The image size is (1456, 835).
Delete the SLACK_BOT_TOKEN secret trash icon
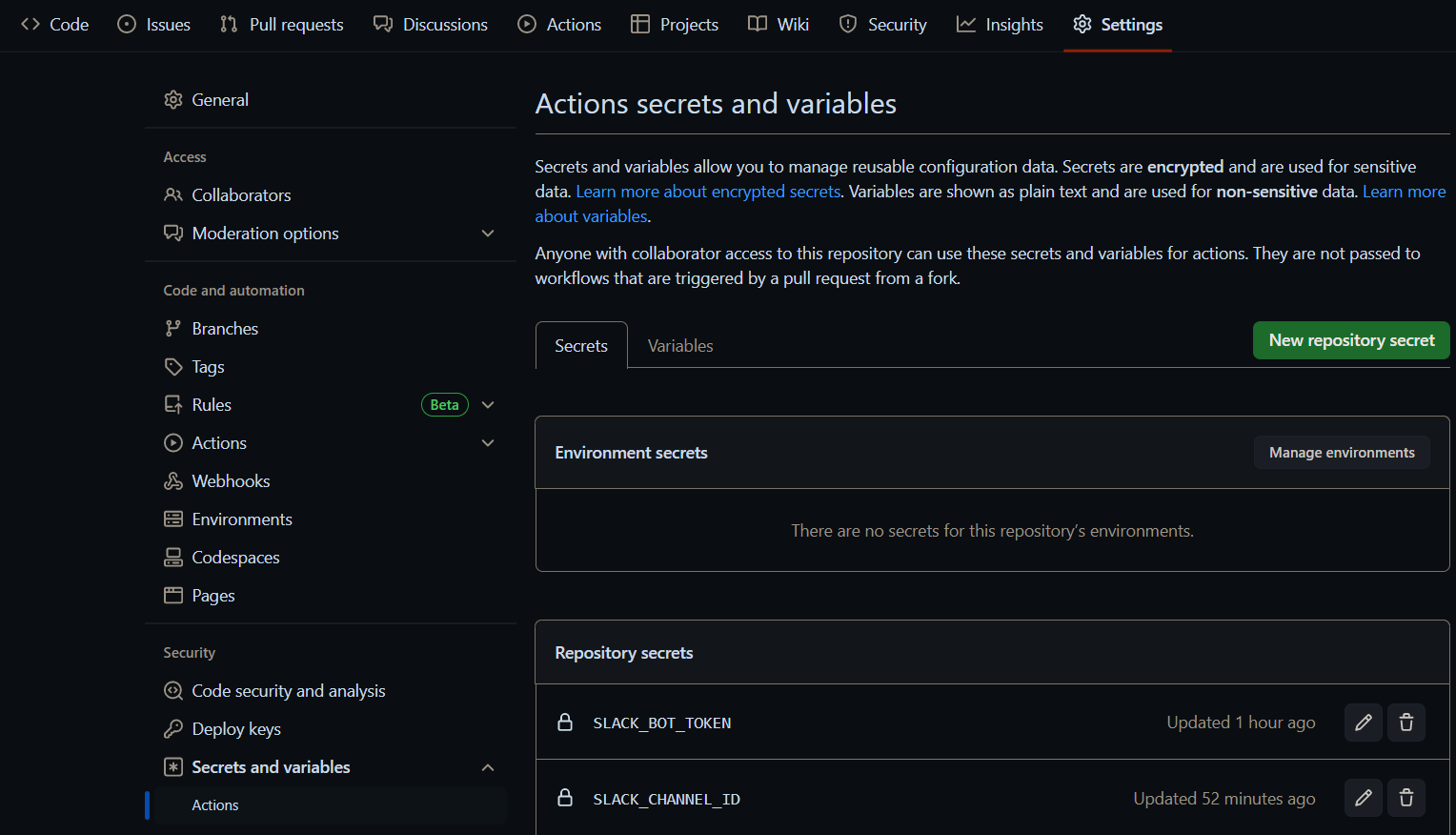(x=1406, y=723)
